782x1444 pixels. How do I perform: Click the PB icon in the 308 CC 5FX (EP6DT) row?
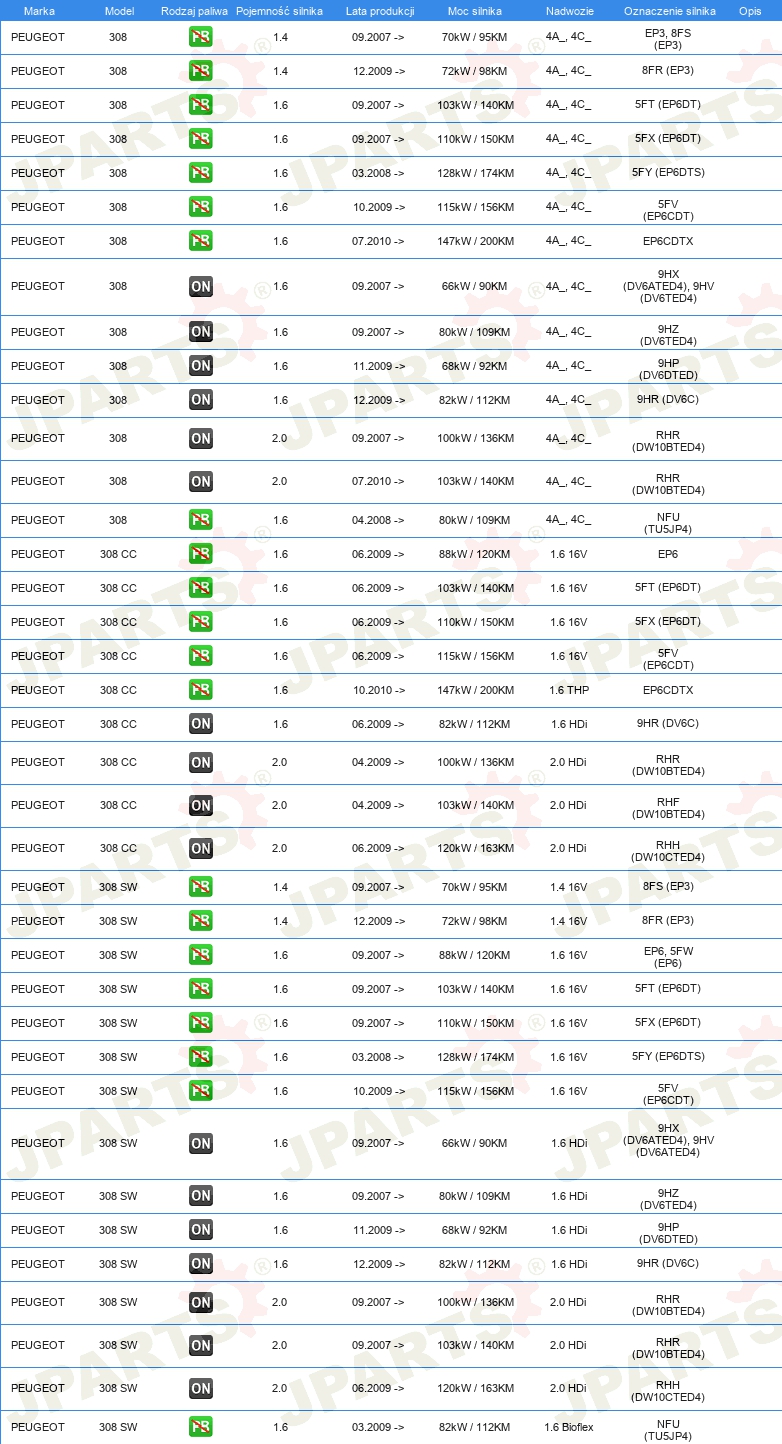tap(201, 622)
